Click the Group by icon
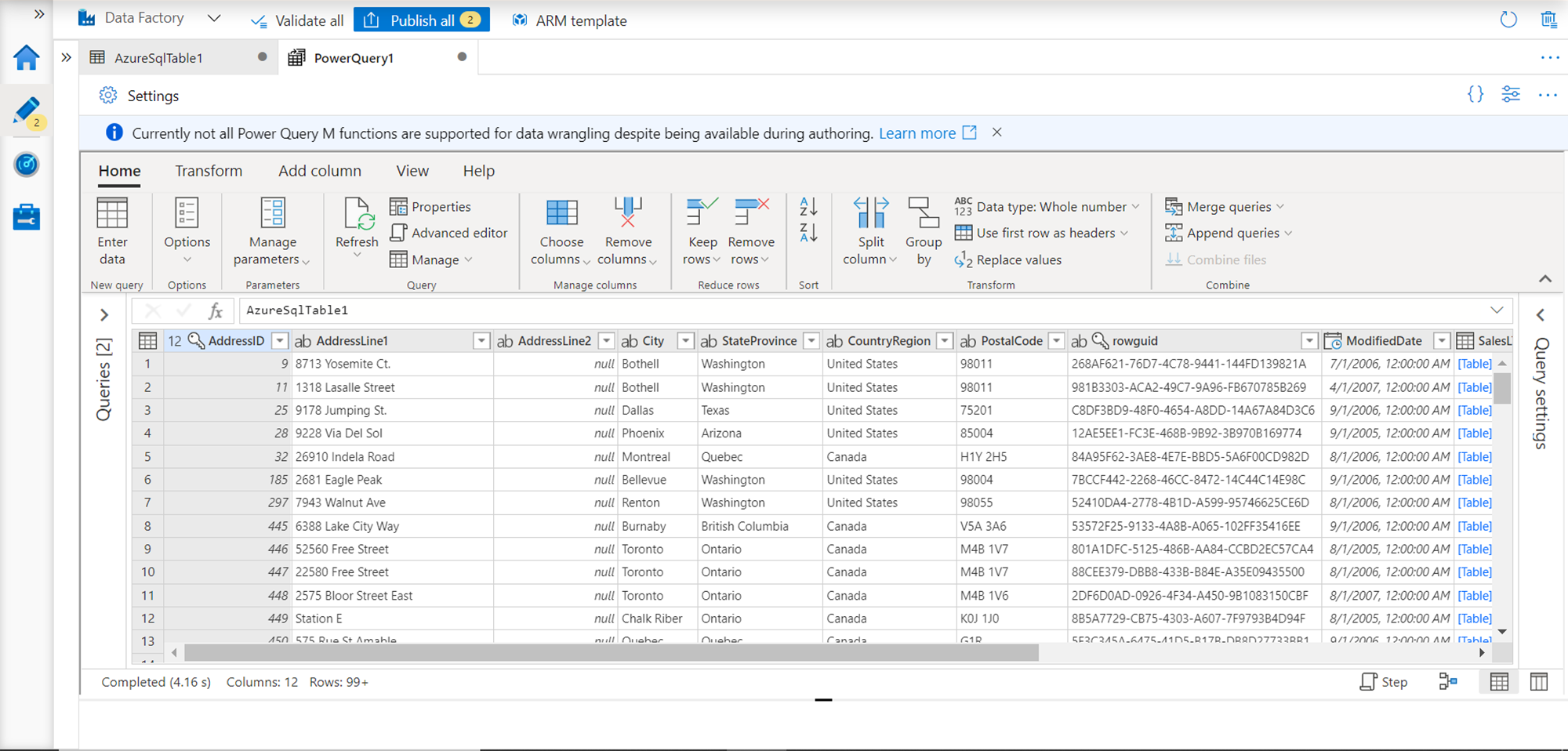Screen dimensions: 1568x751 923,213
